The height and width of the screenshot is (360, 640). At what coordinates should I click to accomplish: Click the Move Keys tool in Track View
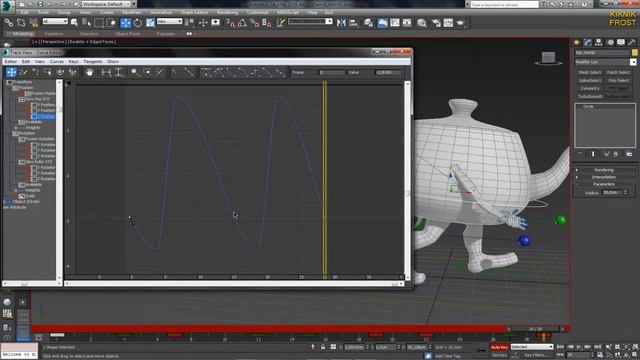coord(11,72)
